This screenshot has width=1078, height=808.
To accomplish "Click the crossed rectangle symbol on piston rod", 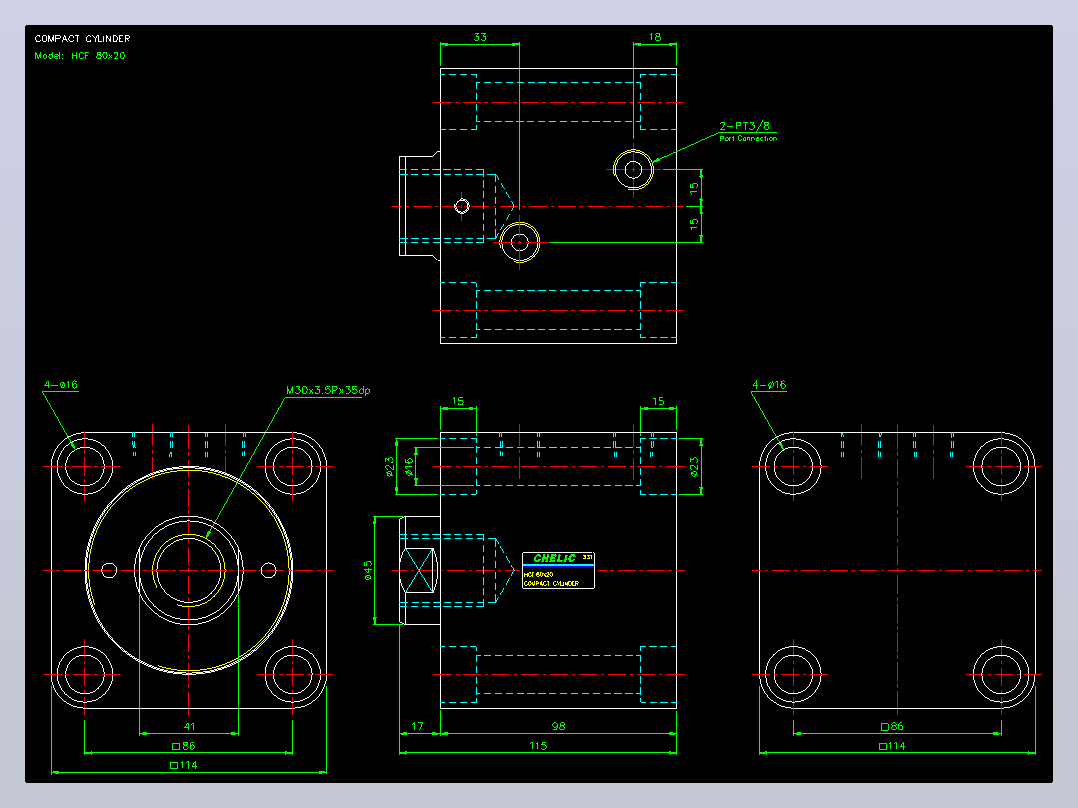I will 419,570.
